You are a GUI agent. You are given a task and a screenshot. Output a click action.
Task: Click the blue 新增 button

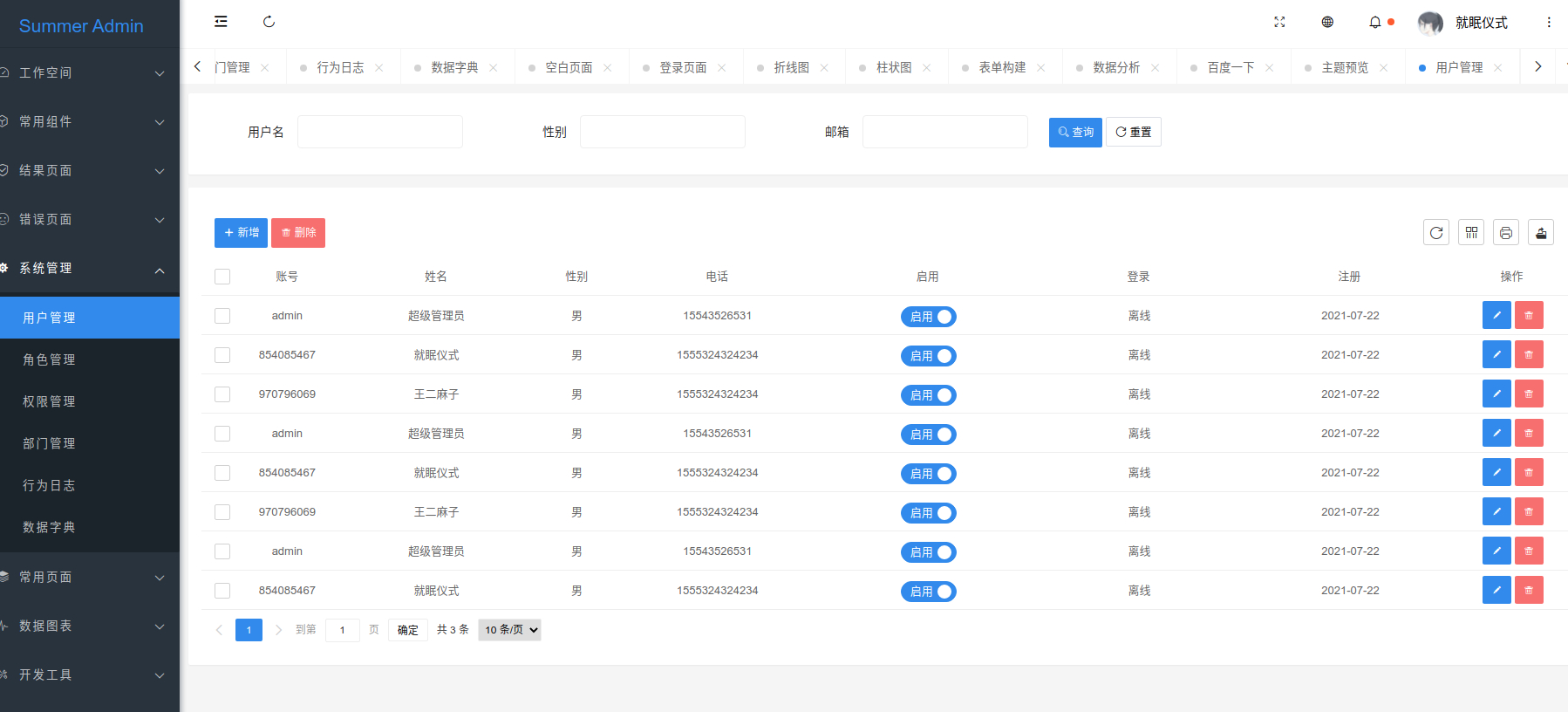pyautogui.click(x=241, y=233)
